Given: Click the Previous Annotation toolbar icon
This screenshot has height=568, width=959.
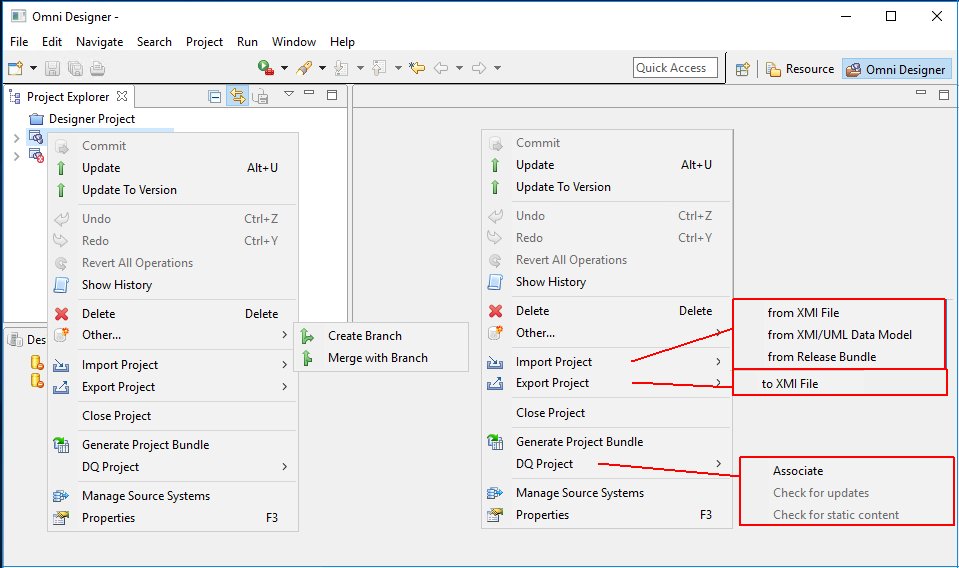Looking at the screenshot, I should [379, 68].
